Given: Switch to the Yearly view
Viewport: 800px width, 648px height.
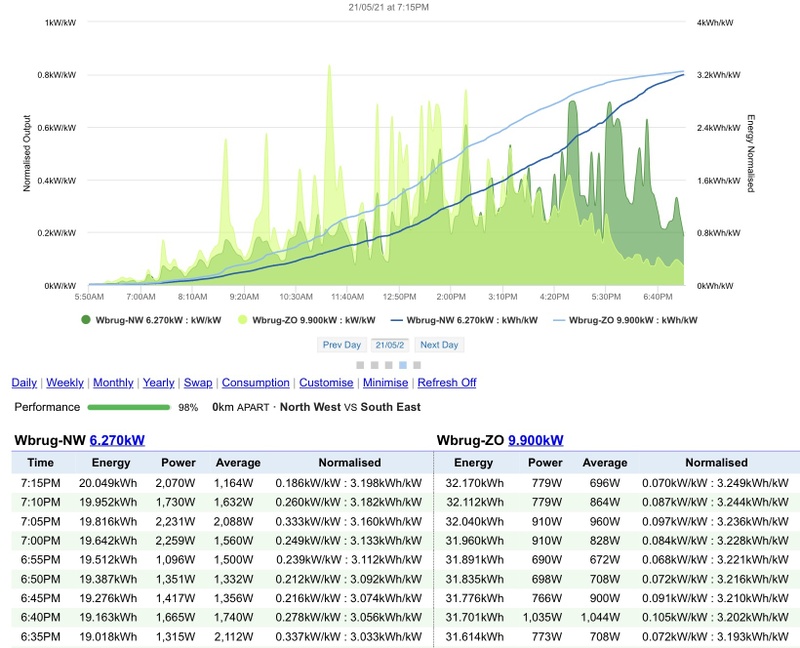Looking at the screenshot, I should click(x=158, y=383).
